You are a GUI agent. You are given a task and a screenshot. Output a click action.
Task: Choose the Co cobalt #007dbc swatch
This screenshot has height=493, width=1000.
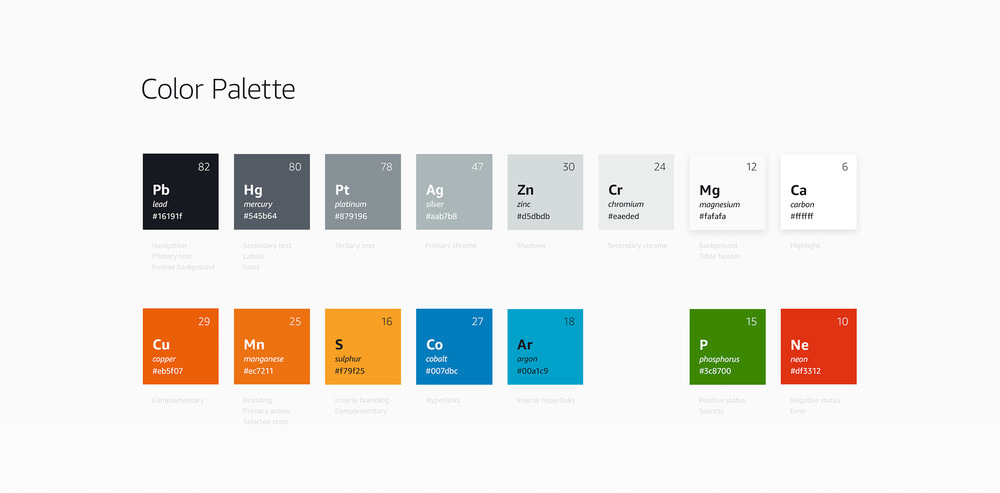coord(454,346)
